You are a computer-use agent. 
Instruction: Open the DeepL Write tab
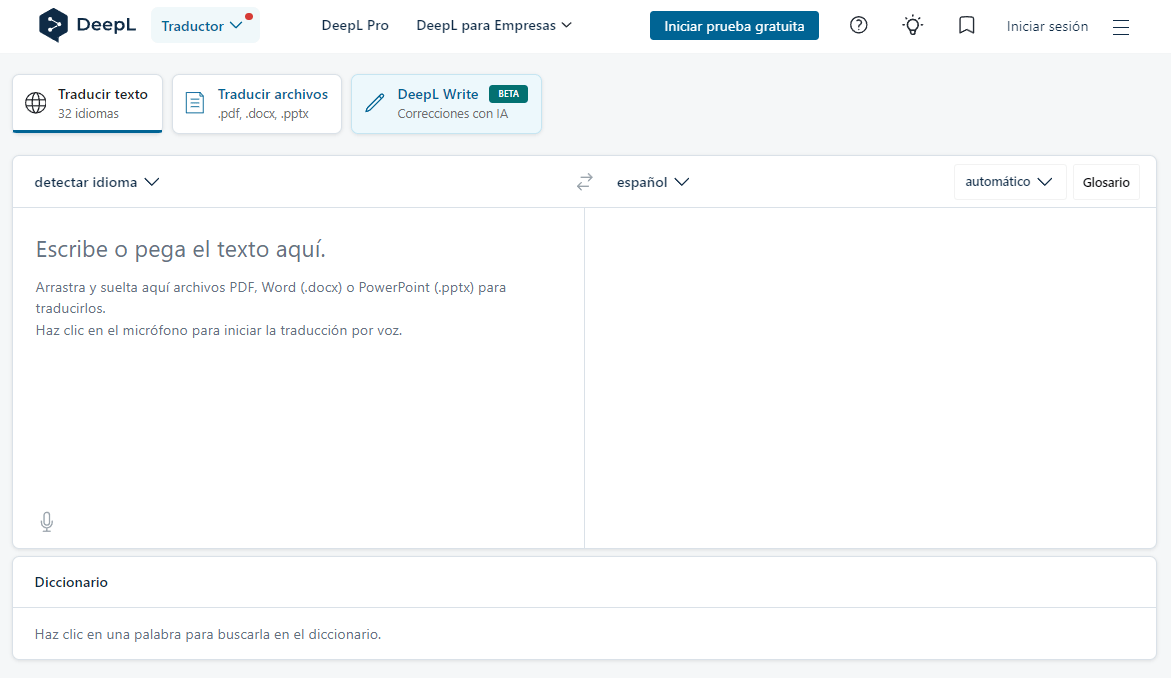coord(446,104)
